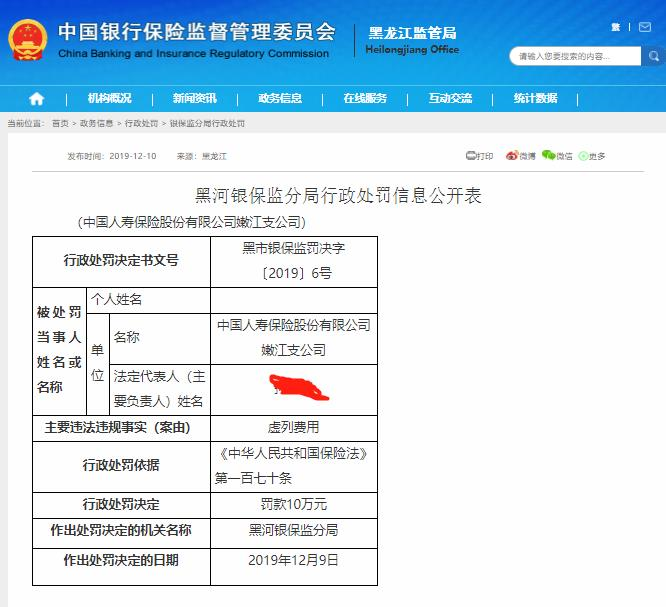The width and height of the screenshot is (666, 607).
Task: Click 名称 label cell in table
Action: pyautogui.click(x=160, y=339)
